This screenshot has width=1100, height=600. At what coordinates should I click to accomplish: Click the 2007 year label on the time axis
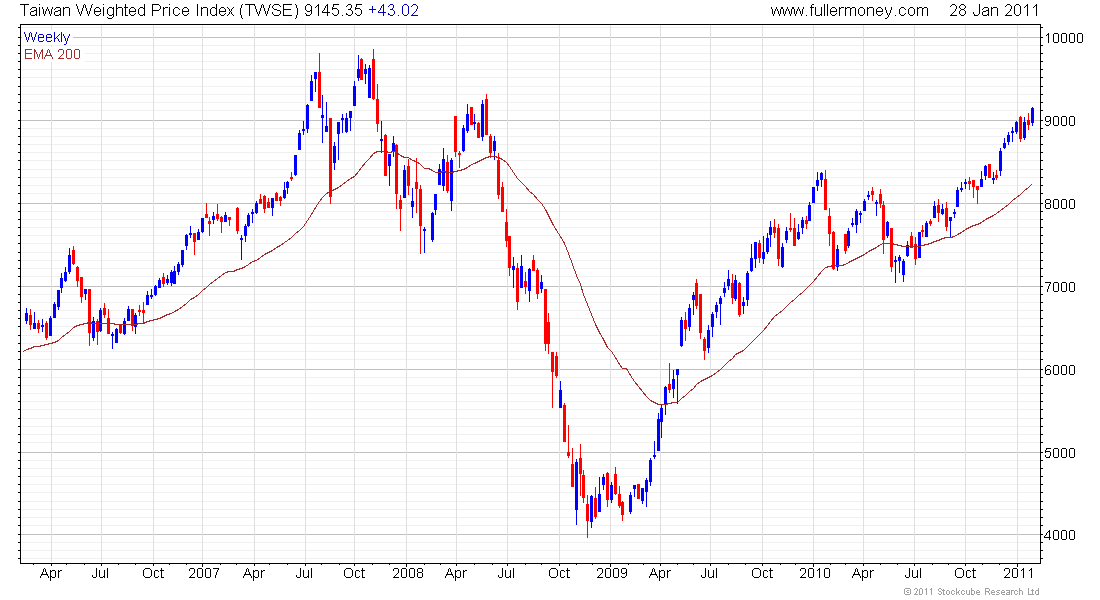click(x=203, y=573)
